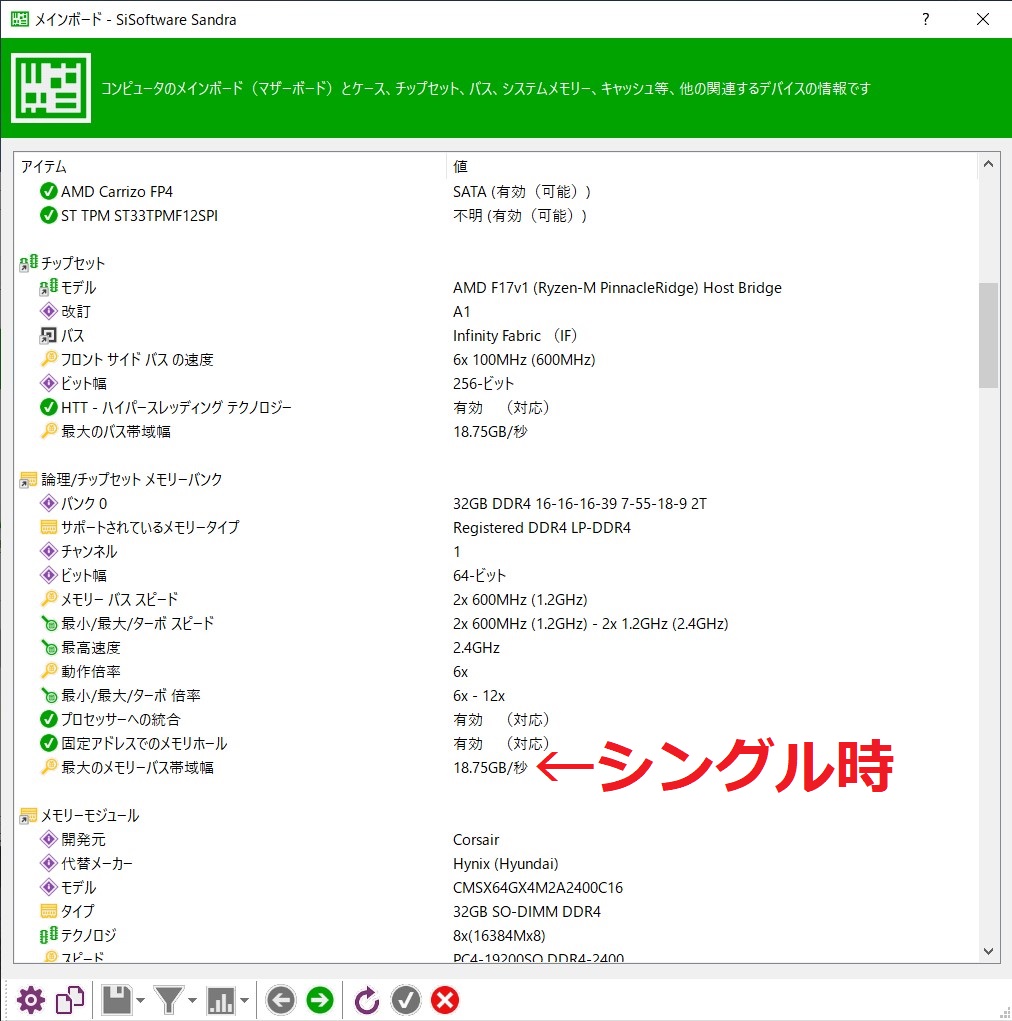Select the 最大のメモリーバス帯域幅 row
Viewport: 1012px width, 1021px height.
click(x=495, y=768)
